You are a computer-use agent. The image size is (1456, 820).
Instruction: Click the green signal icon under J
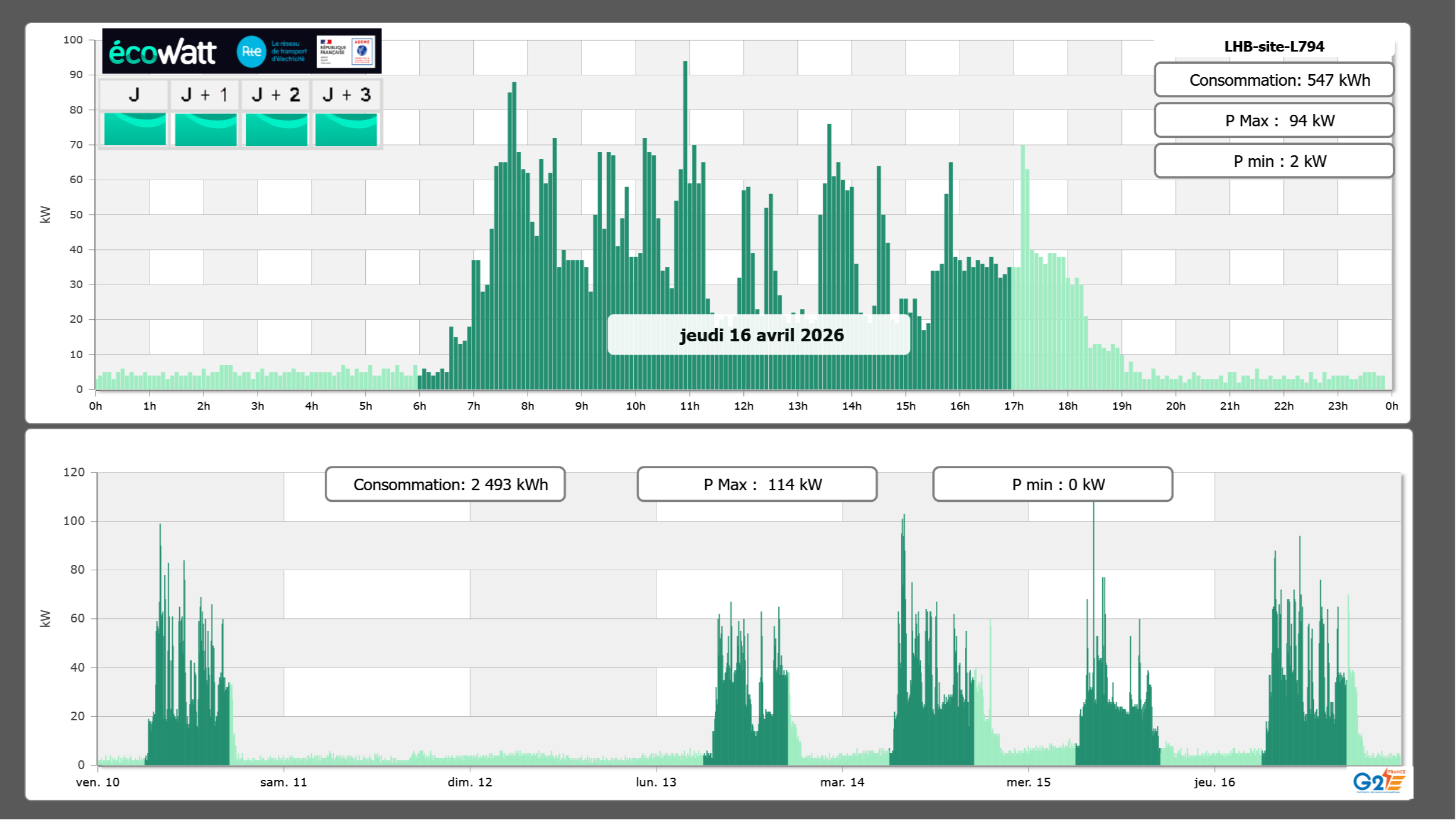pos(135,129)
